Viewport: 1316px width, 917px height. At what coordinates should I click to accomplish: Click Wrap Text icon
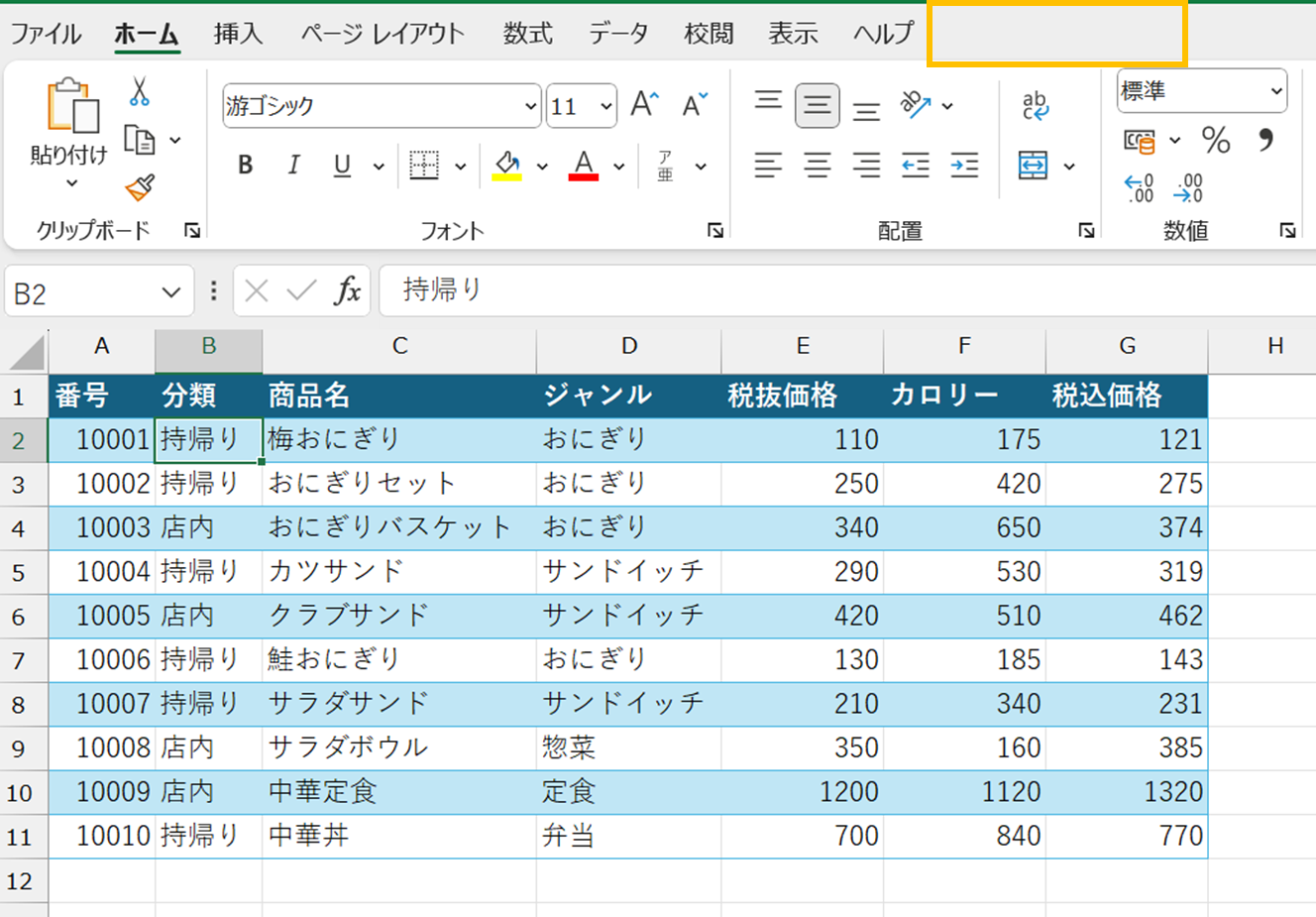click(x=1035, y=105)
